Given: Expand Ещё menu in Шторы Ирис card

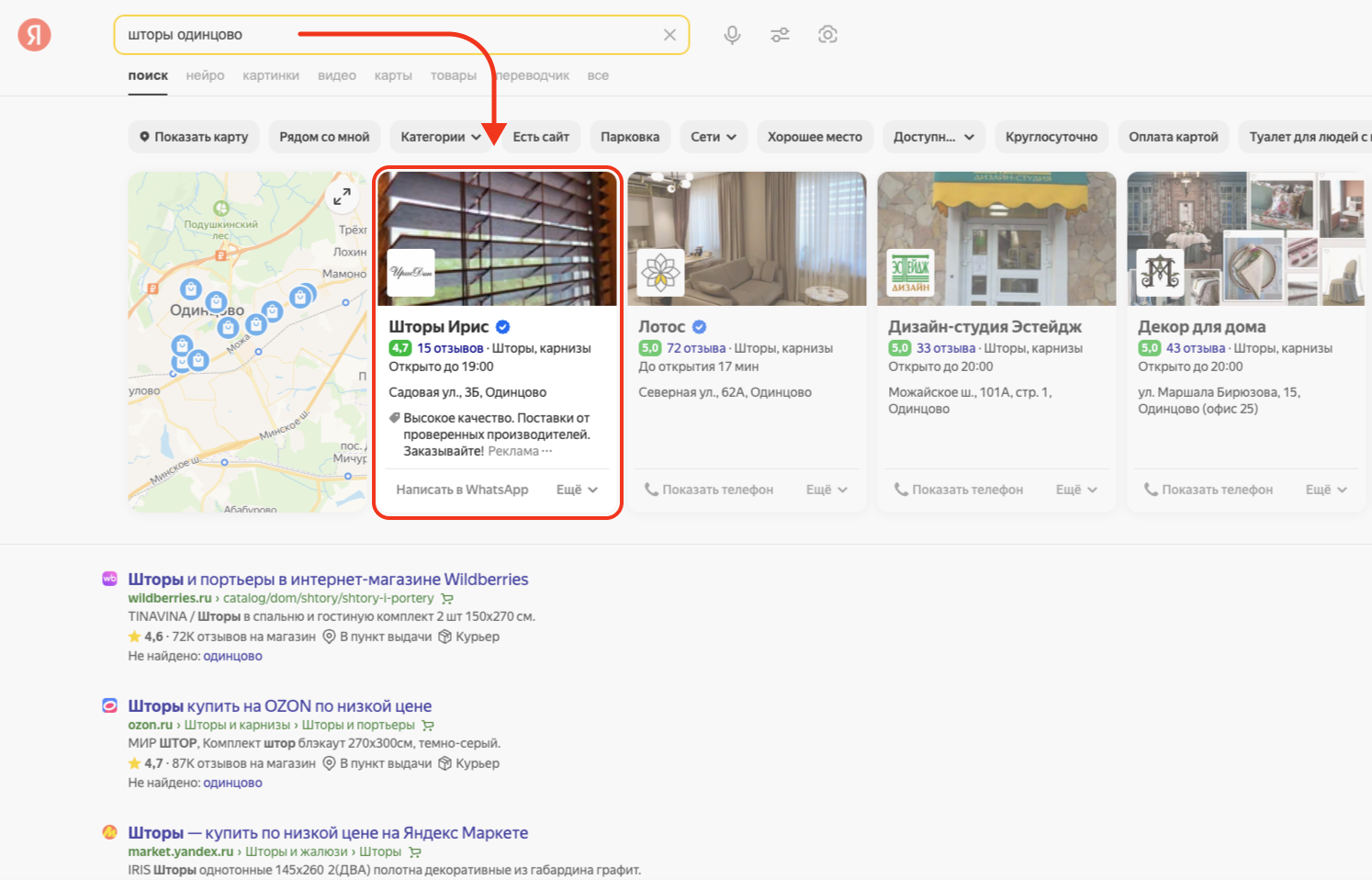Looking at the screenshot, I should tap(577, 490).
